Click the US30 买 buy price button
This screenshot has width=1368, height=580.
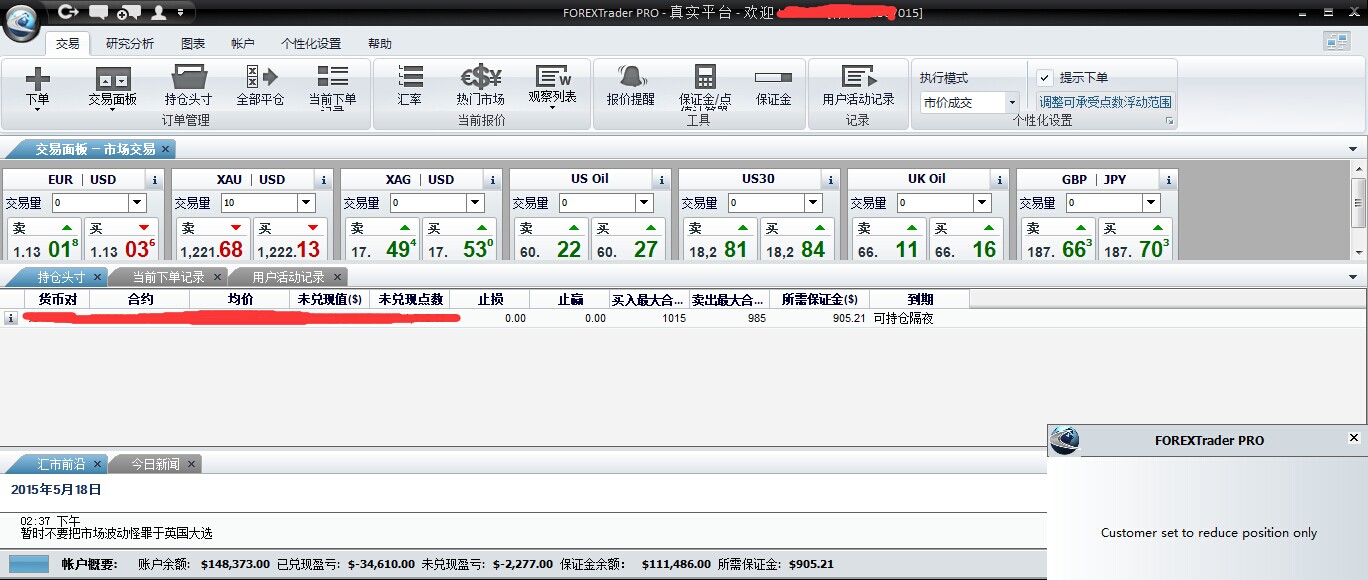pyautogui.click(x=798, y=239)
